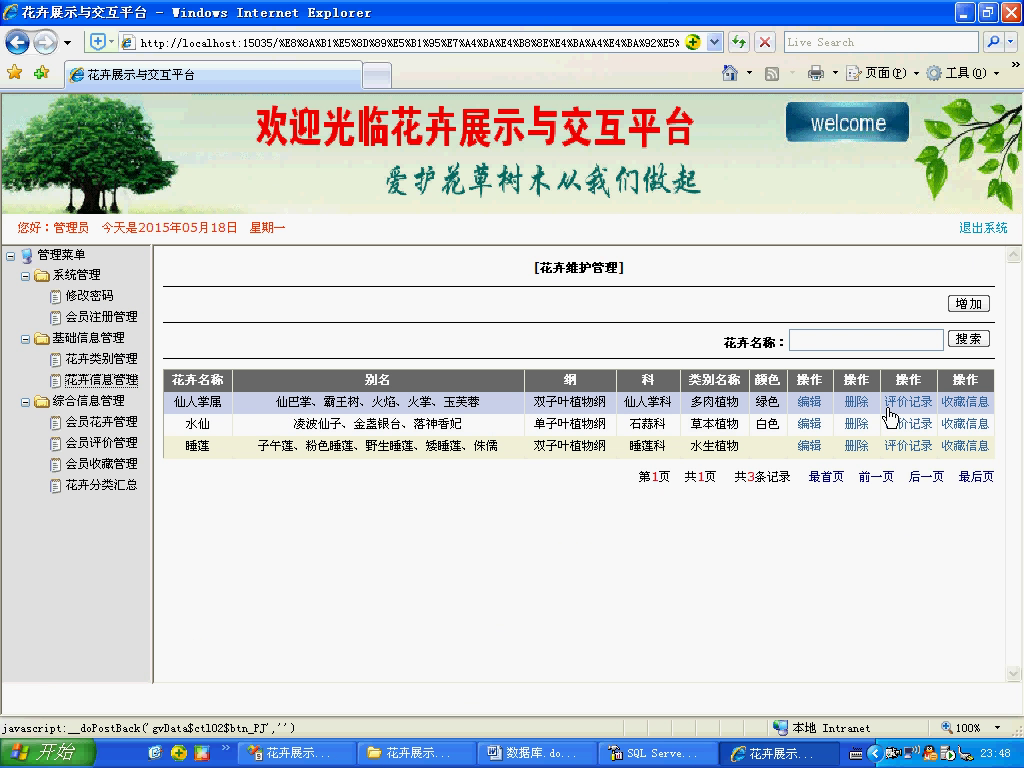Open a new blank browser tab
Viewport: 1024px width, 768px height.
pos(377,75)
